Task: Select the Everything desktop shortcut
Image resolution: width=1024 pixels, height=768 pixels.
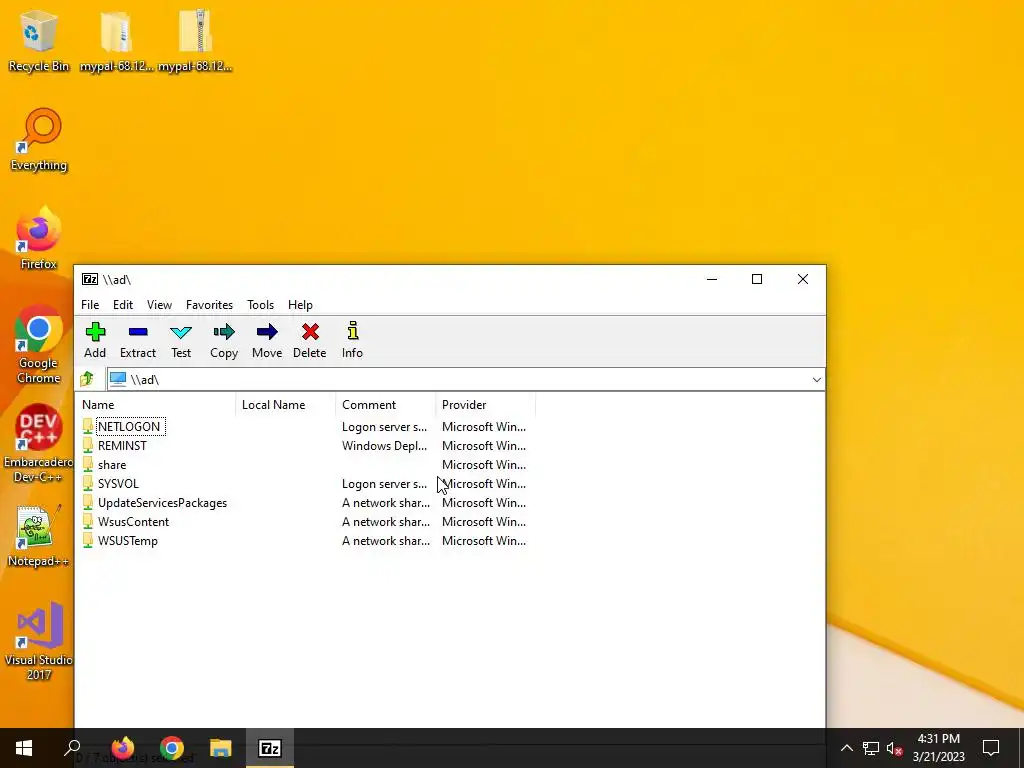Action: [x=39, y=140]
